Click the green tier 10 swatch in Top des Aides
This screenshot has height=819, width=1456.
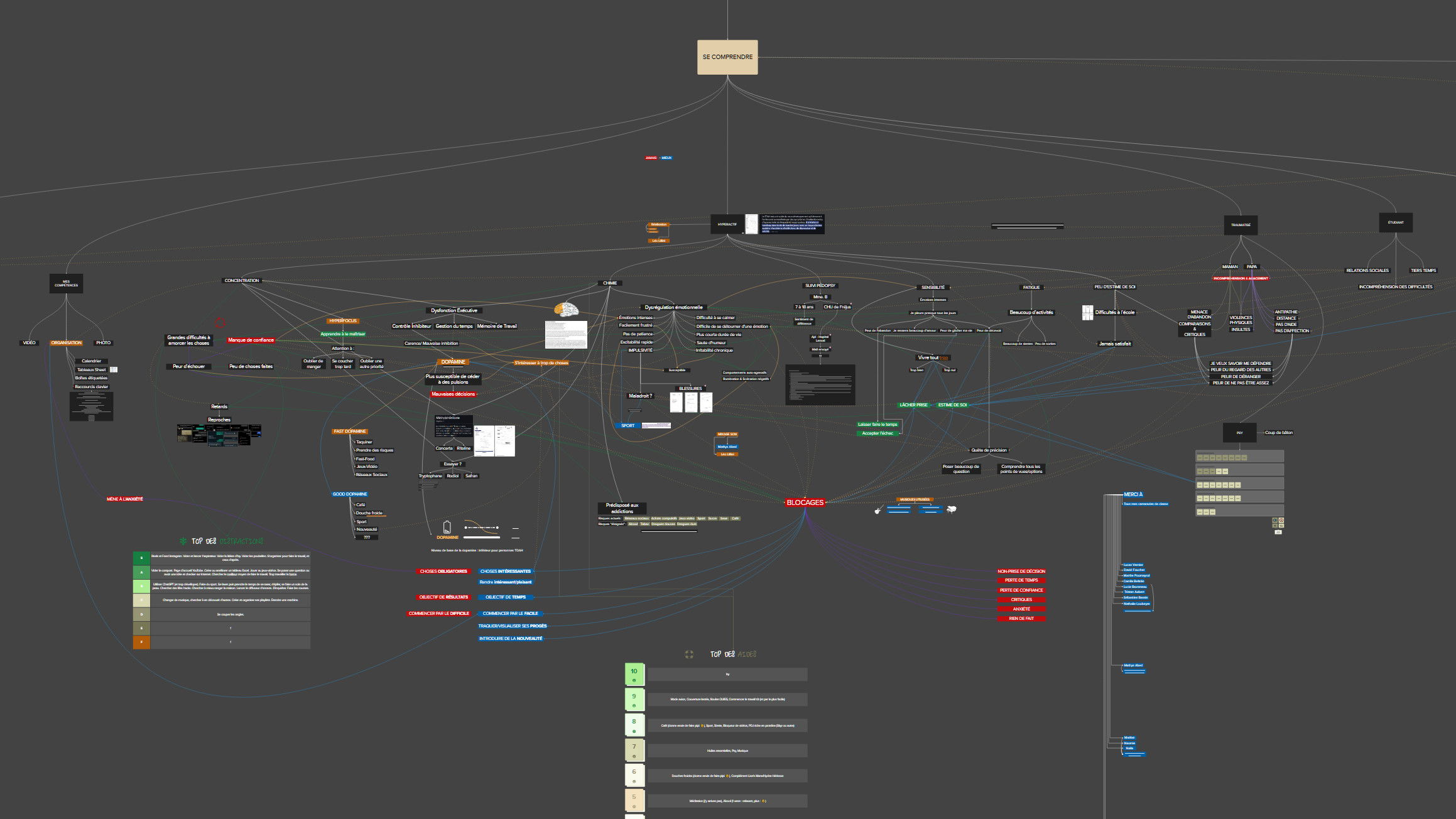(x=634, y=674)
